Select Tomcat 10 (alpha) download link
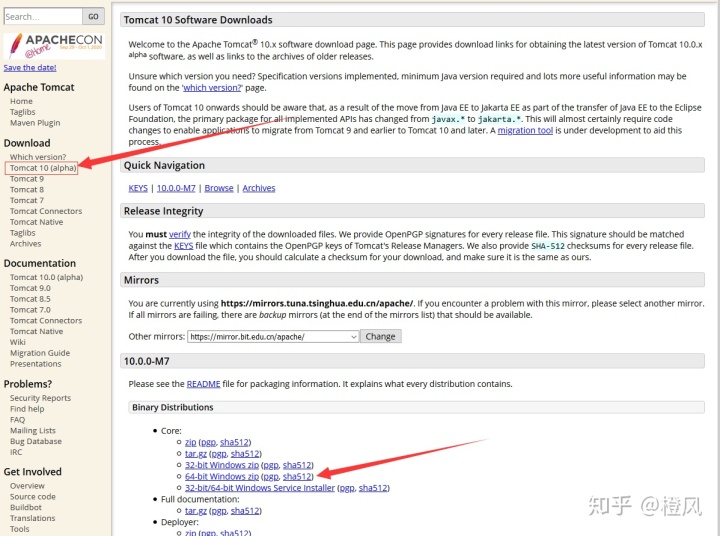The image size is (720, 536). coord(43,168)
